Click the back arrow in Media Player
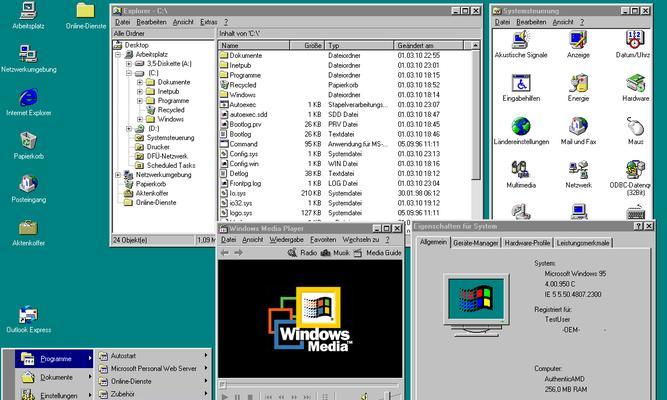This screenshot has width=667, height=400. (x=225, y=253)
